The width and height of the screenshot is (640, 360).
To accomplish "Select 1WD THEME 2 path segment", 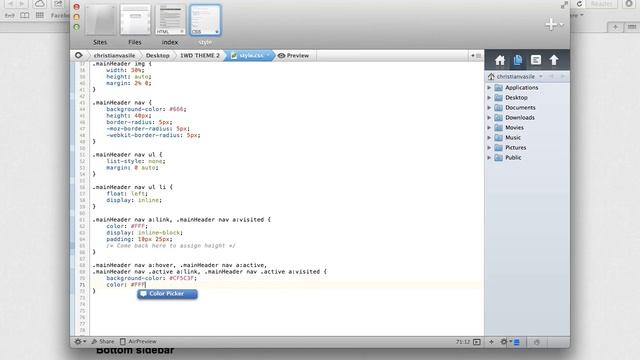I will pos(200,56).
